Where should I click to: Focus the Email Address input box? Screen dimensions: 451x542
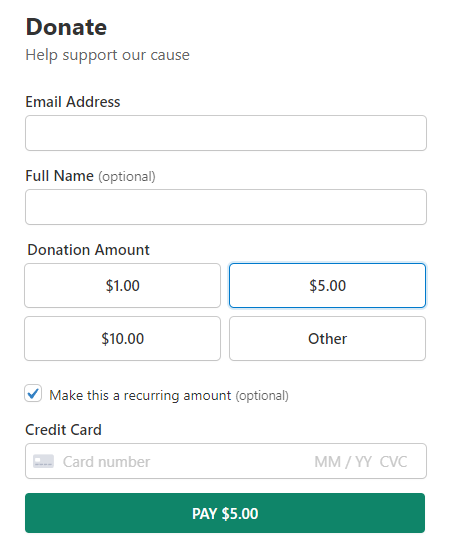click(x=226, y=133)
